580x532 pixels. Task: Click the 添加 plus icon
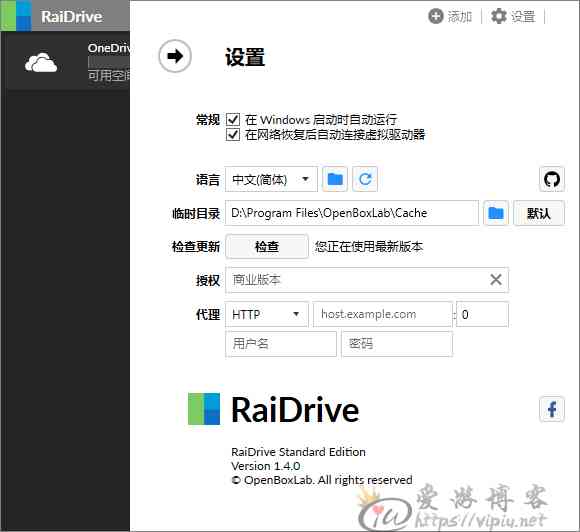435,16
